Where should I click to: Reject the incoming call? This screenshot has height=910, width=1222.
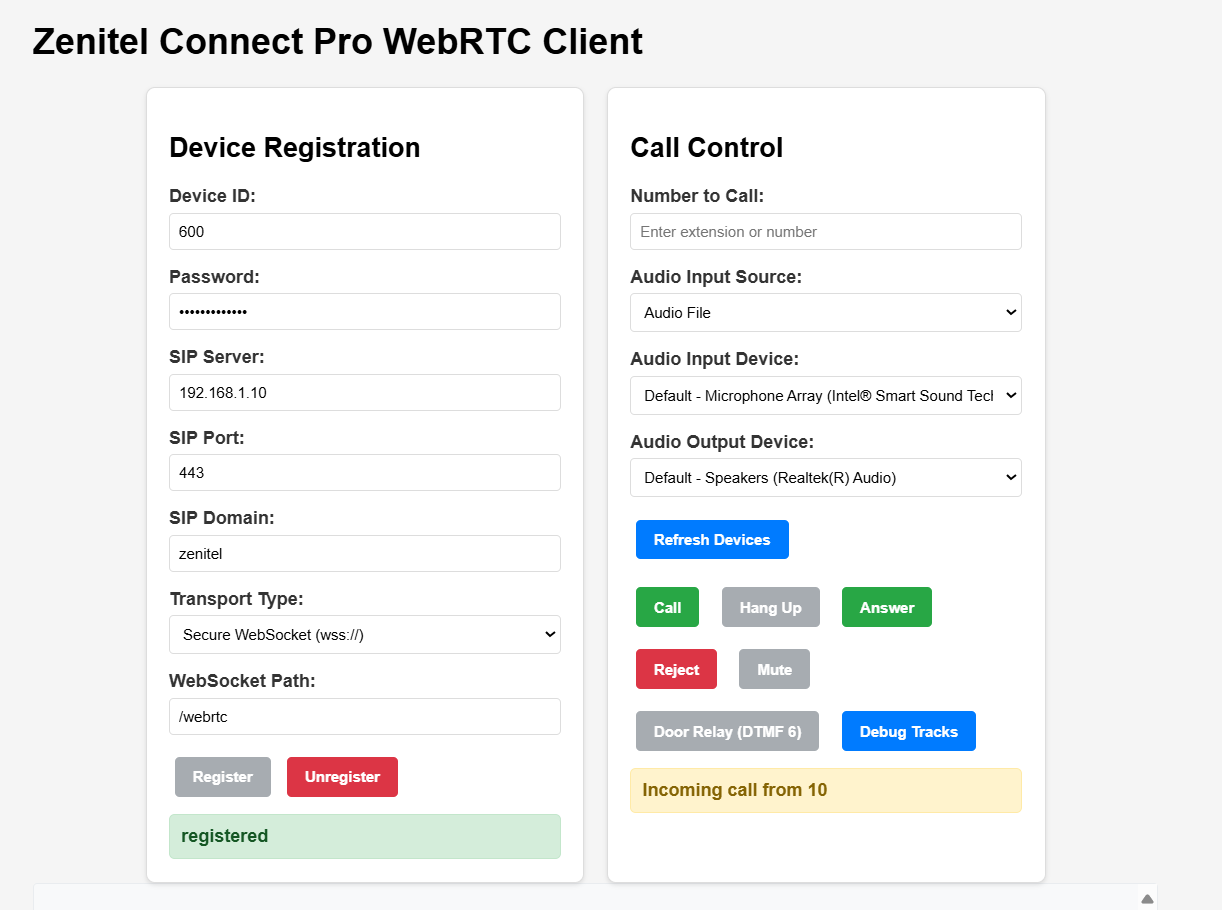coord(676,669)
